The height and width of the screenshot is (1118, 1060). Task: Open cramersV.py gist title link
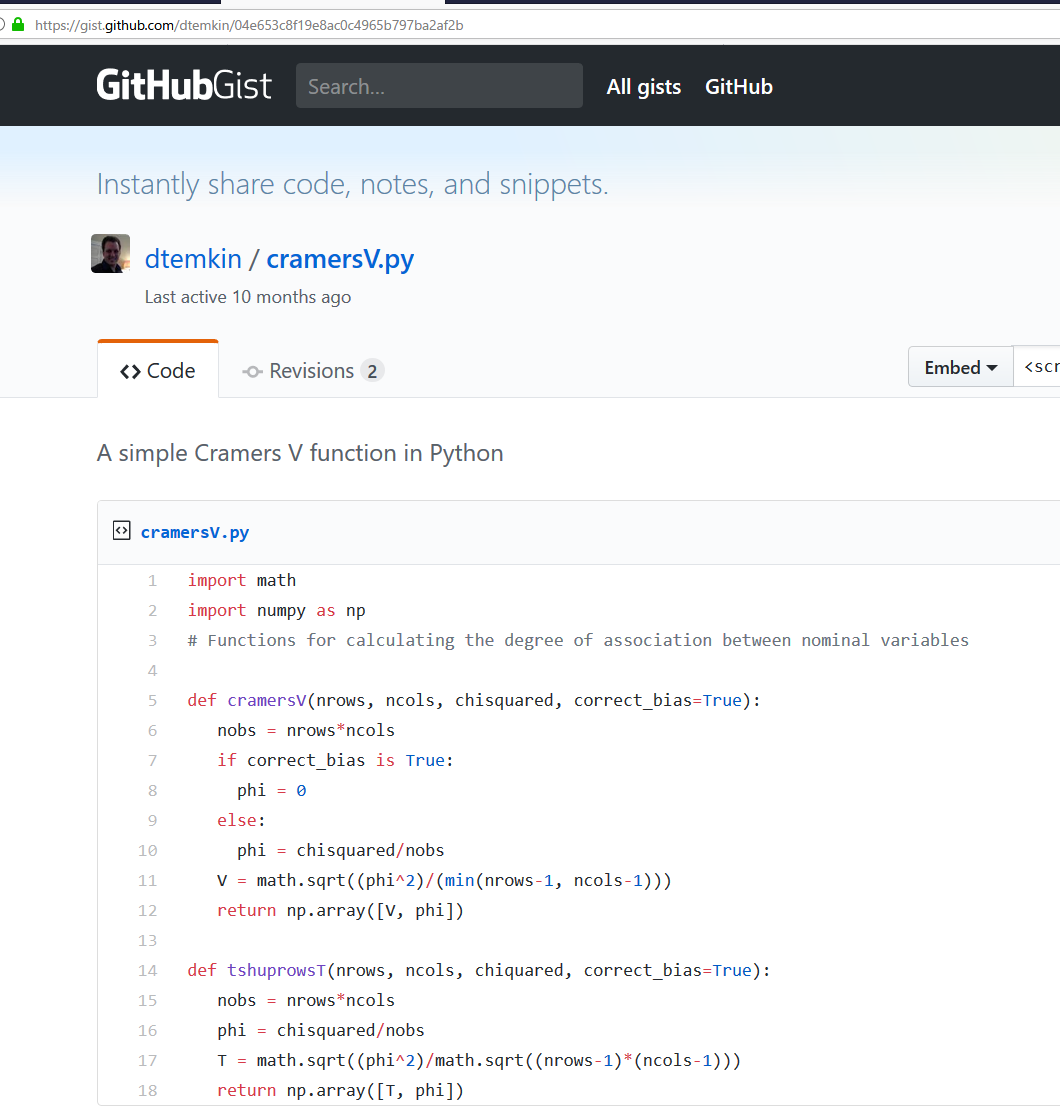(x=340, y=259)
